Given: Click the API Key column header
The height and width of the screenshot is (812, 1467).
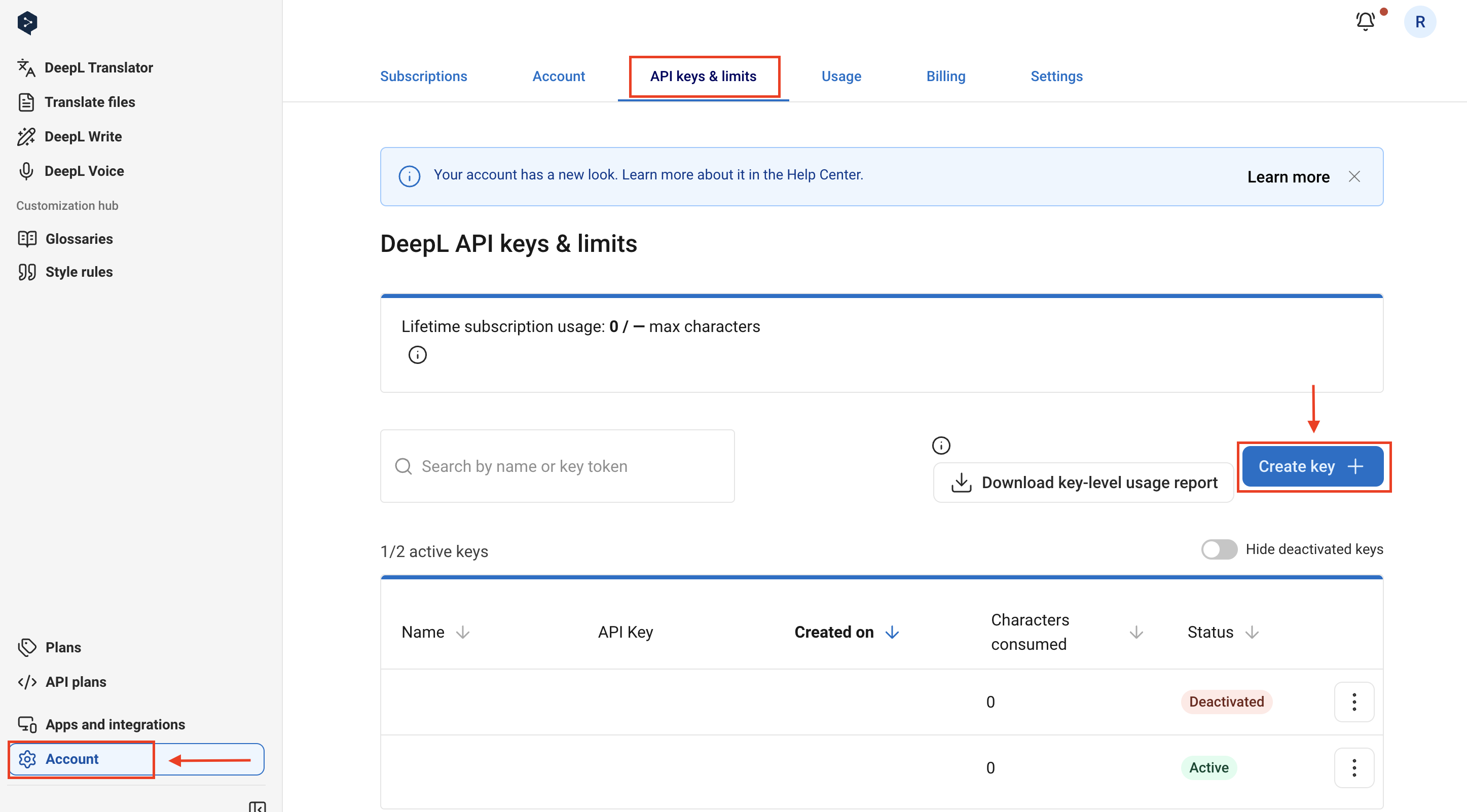Looking at the screenshot, I should click(626, 632).
